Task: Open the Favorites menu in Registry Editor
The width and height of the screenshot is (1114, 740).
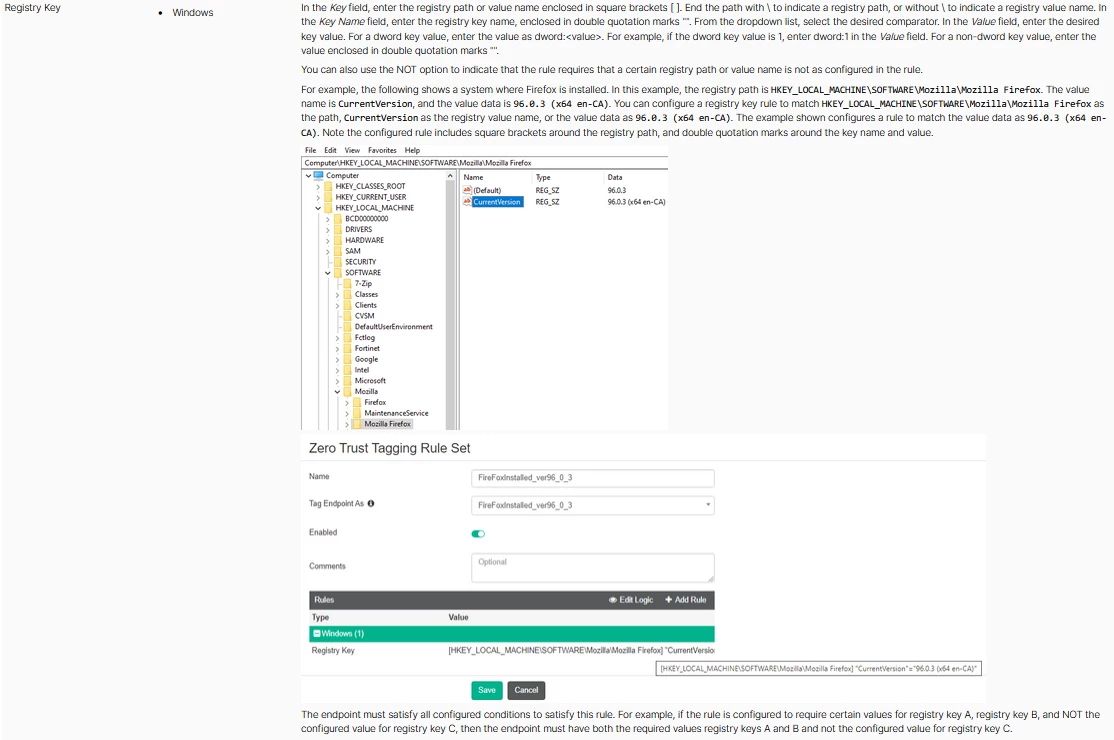Action: [382, 151]
